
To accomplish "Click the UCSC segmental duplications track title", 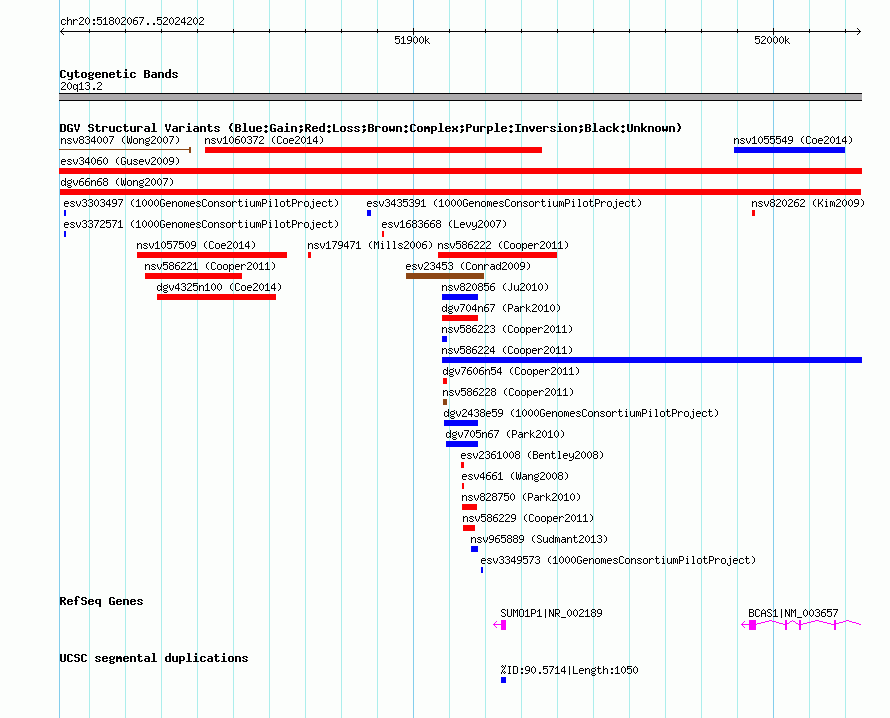I will pyautogui.click(x=154, y=658).
